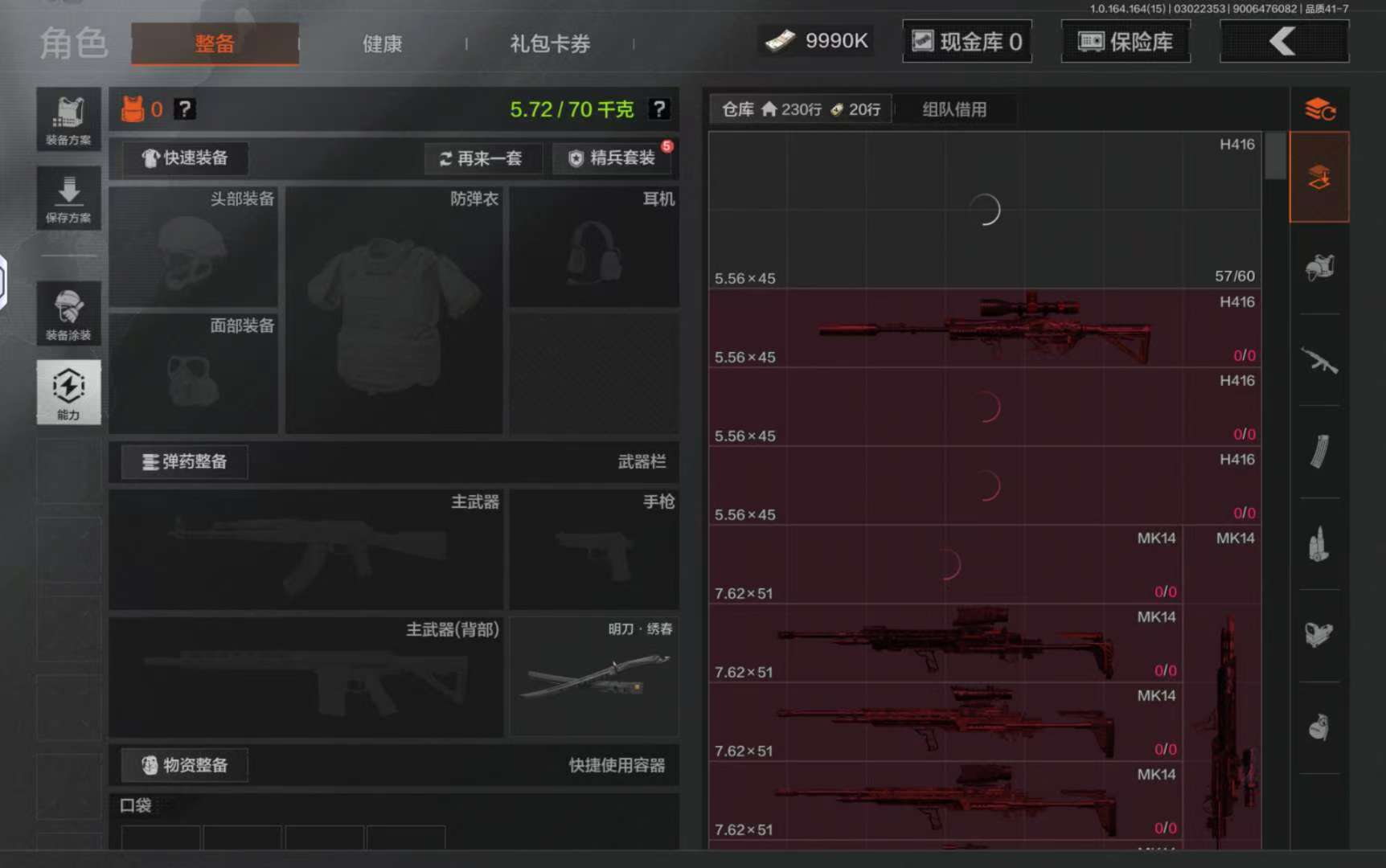Click the 保存方案 save loadout icon
The height and width of the screenshot is (868, 1386).
[x=68, y=199]
